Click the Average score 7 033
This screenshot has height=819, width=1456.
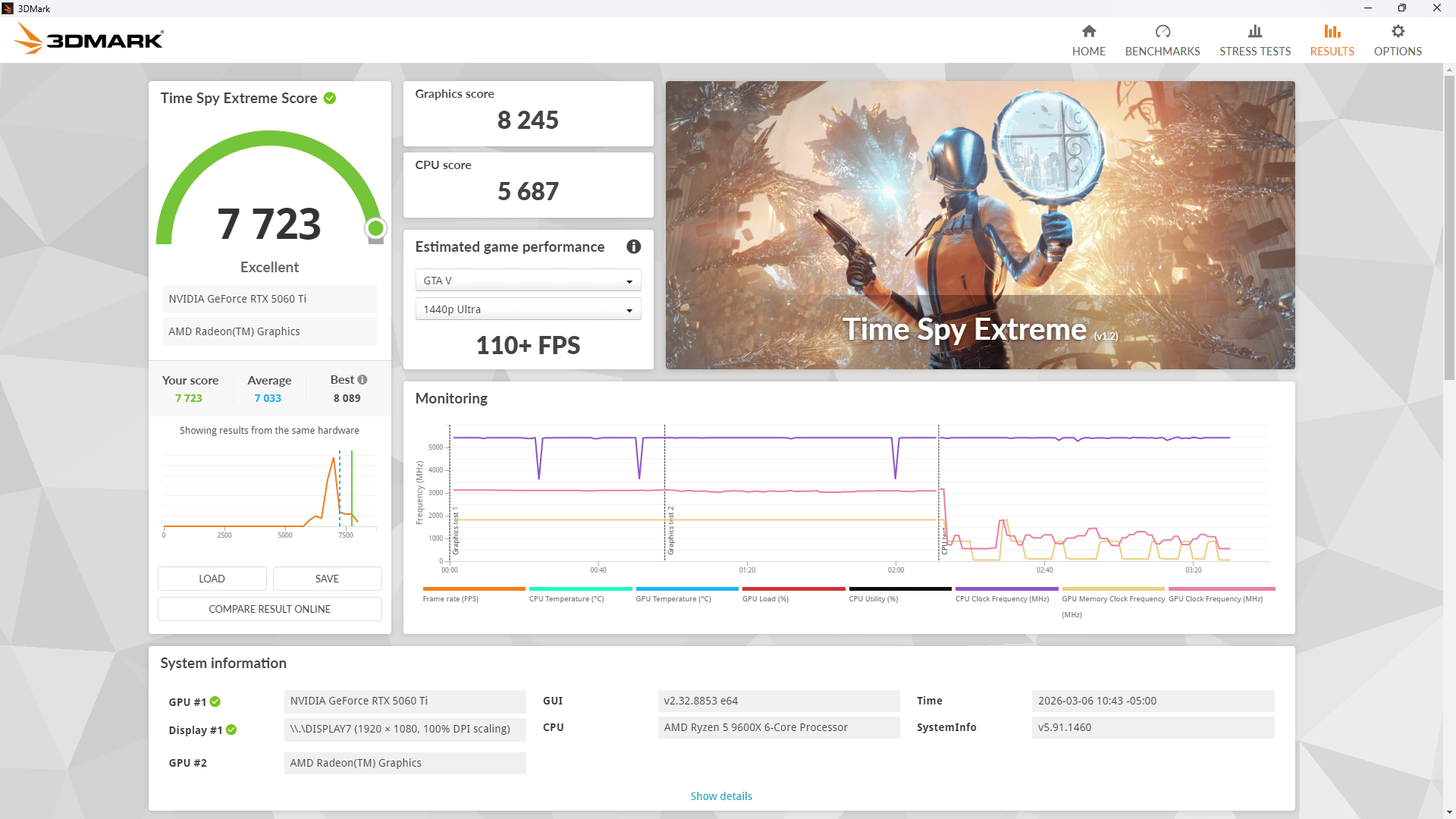click(x=268, y=398)
